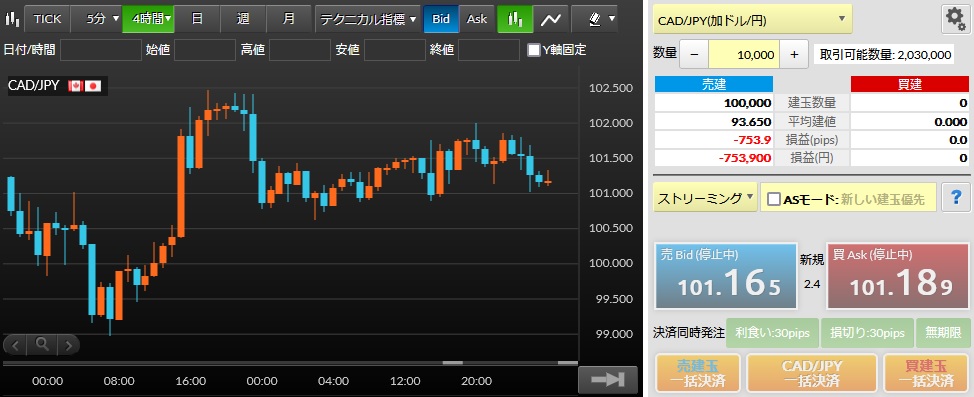
Task: Toggle the Y軸固定 checkbox
Action: tap(533, 50)
